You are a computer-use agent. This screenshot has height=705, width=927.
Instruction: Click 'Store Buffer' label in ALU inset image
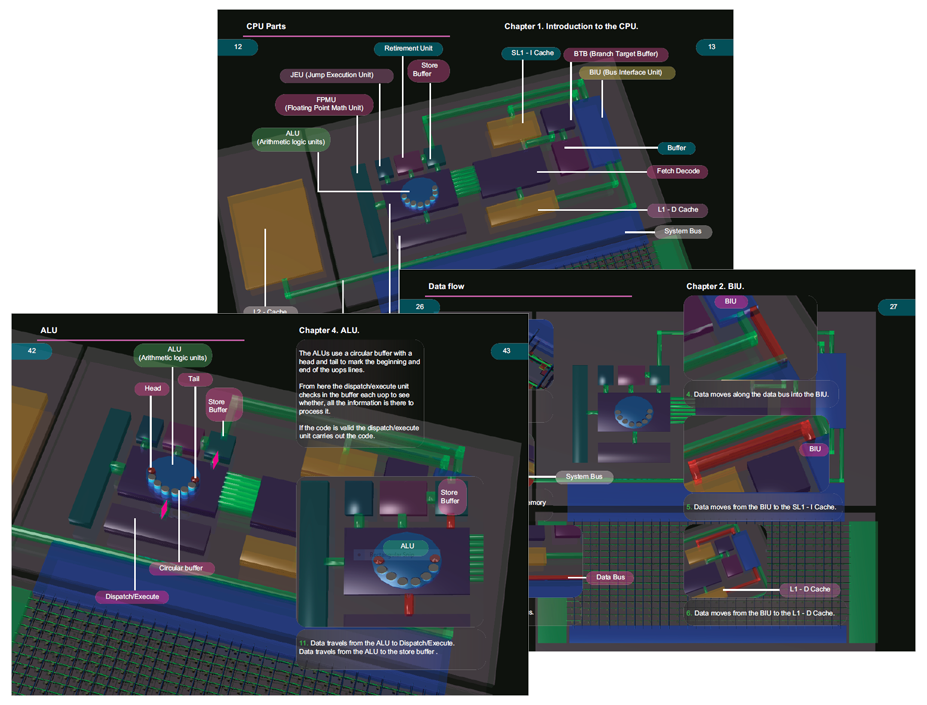coord(450,497)
